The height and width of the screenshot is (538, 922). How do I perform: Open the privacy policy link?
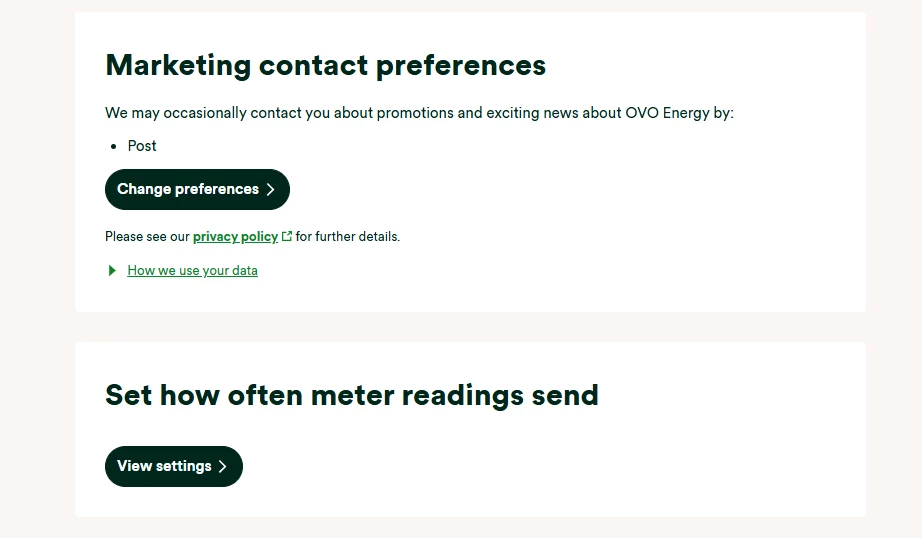point(235,237)
